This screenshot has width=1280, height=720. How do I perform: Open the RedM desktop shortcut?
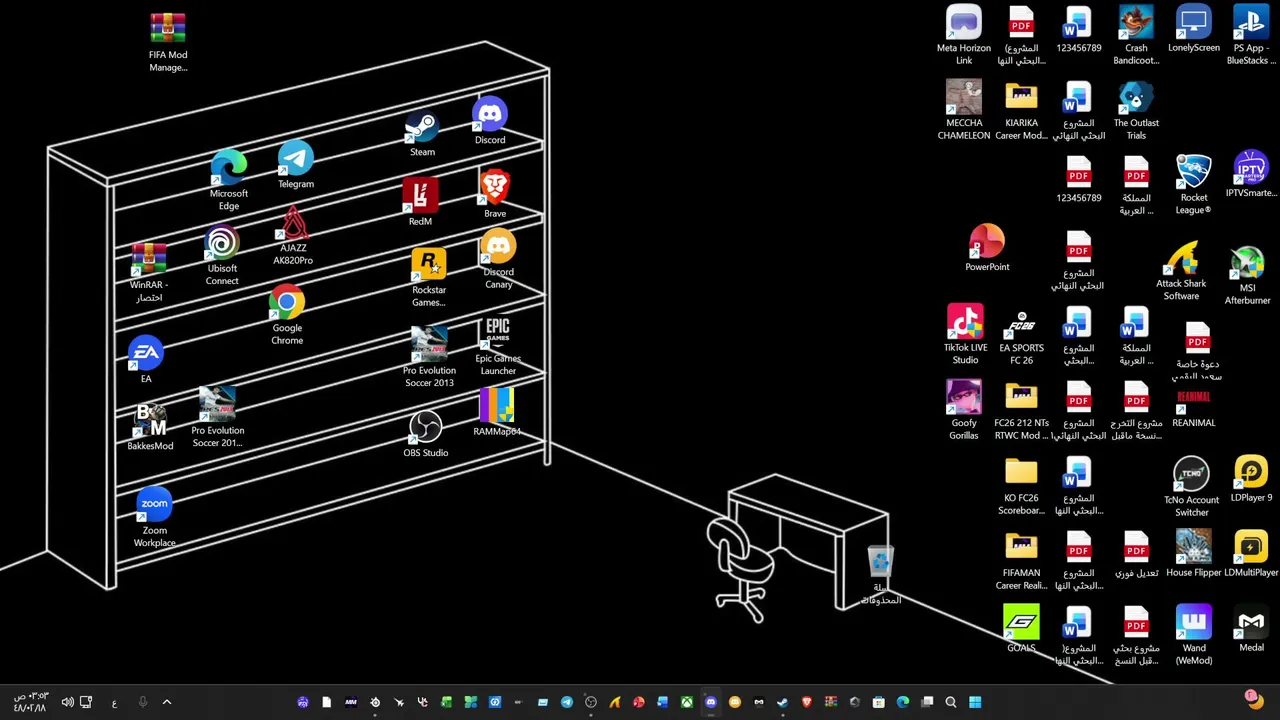(420, 202)
